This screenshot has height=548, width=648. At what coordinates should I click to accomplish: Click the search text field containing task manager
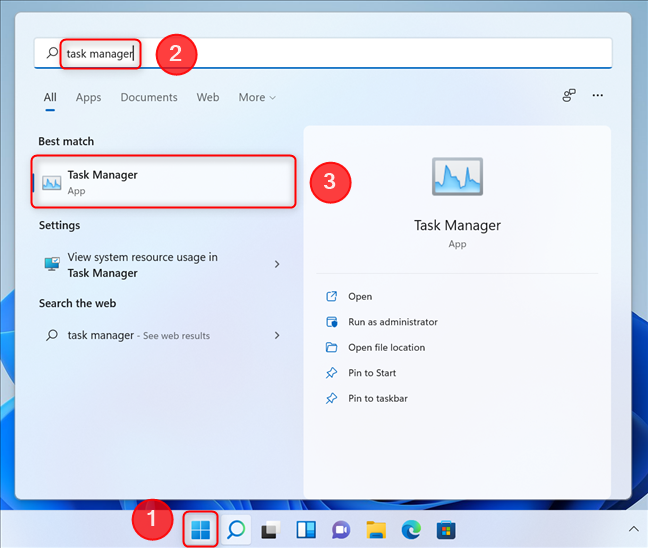click(323, 53)
